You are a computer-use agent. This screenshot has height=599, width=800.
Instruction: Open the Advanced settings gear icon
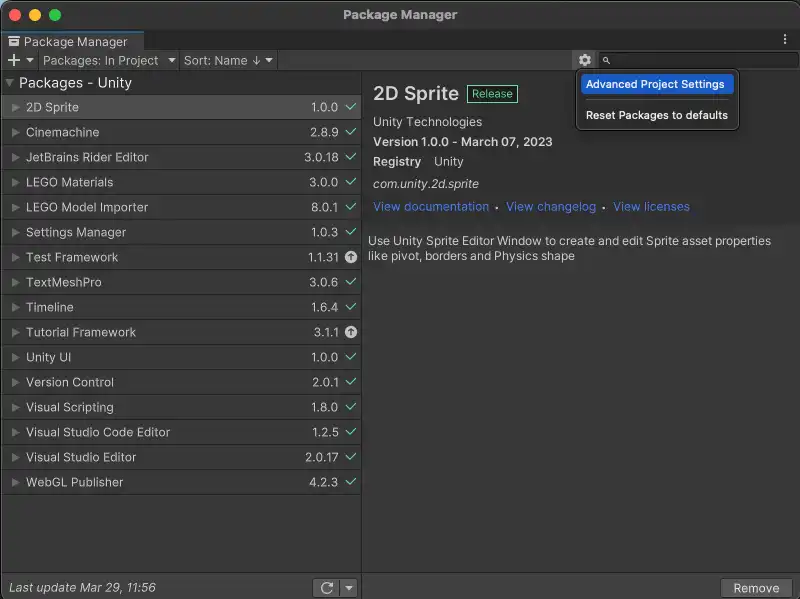tap(585, 60)
